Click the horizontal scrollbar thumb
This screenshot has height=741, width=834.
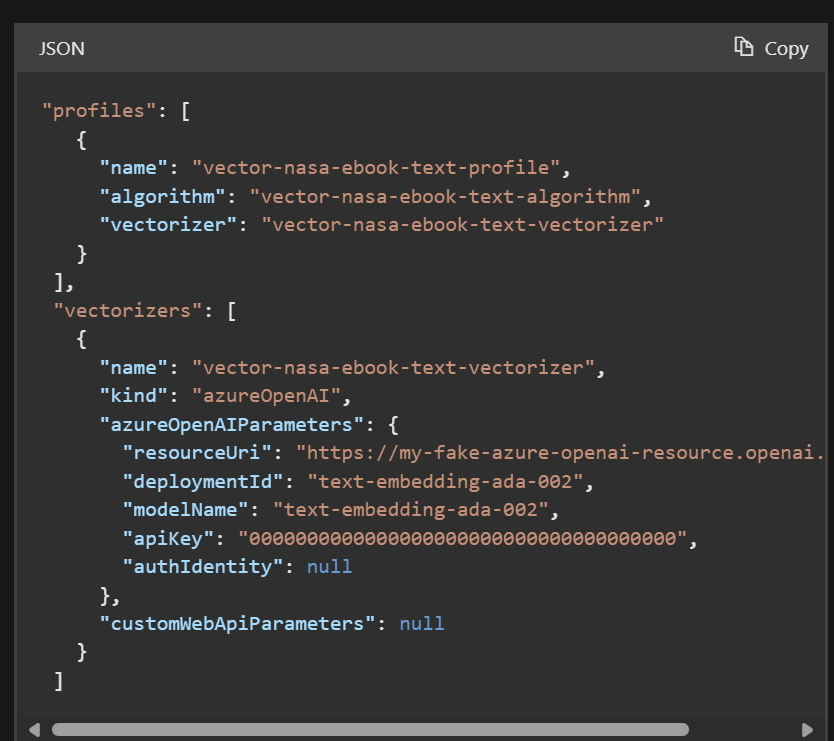(x=370, y=729)
